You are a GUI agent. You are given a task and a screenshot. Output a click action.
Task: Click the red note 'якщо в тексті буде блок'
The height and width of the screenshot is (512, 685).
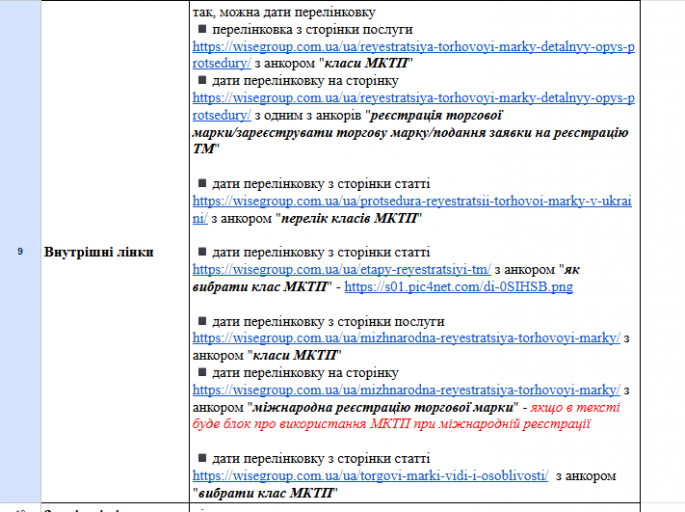pos(406,415)
